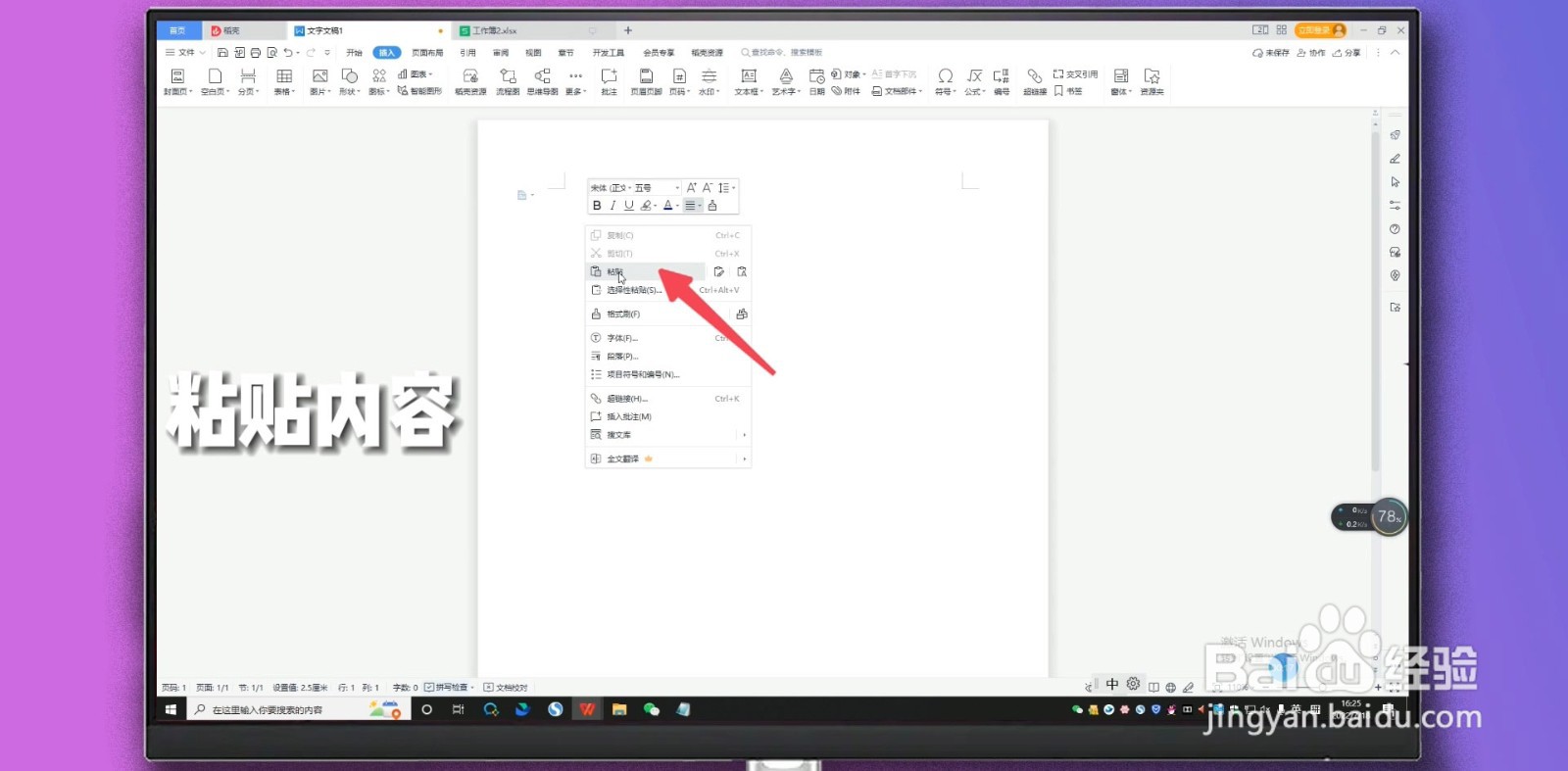Screen dimensions: 1568x771
Task: Select 粘贴 (Paste) in the context menu
Action: pyautogui.click(x=645, y=271)
